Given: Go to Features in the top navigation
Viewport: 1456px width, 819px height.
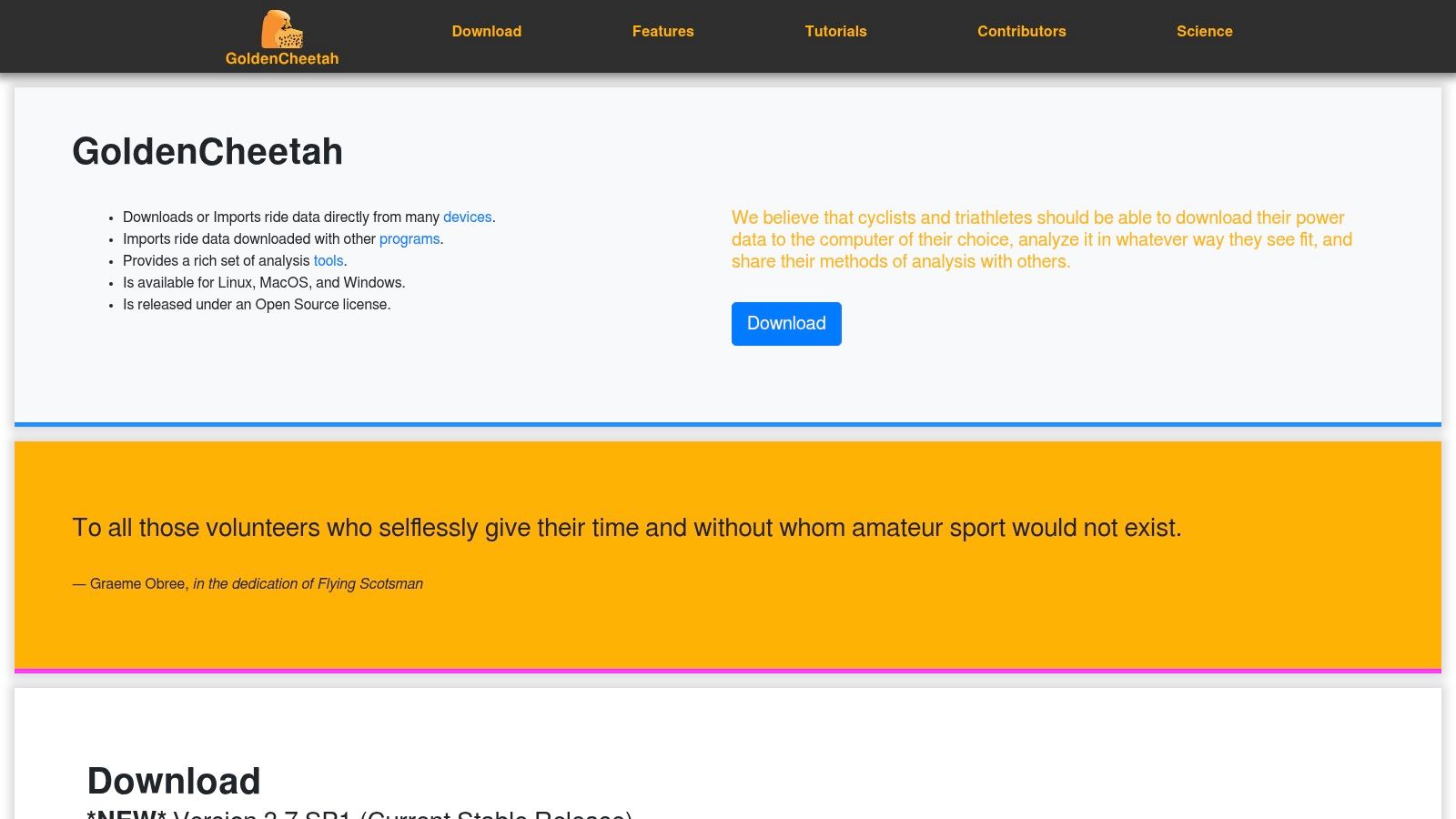Looking at the screenshot, I should pos(663,31).
